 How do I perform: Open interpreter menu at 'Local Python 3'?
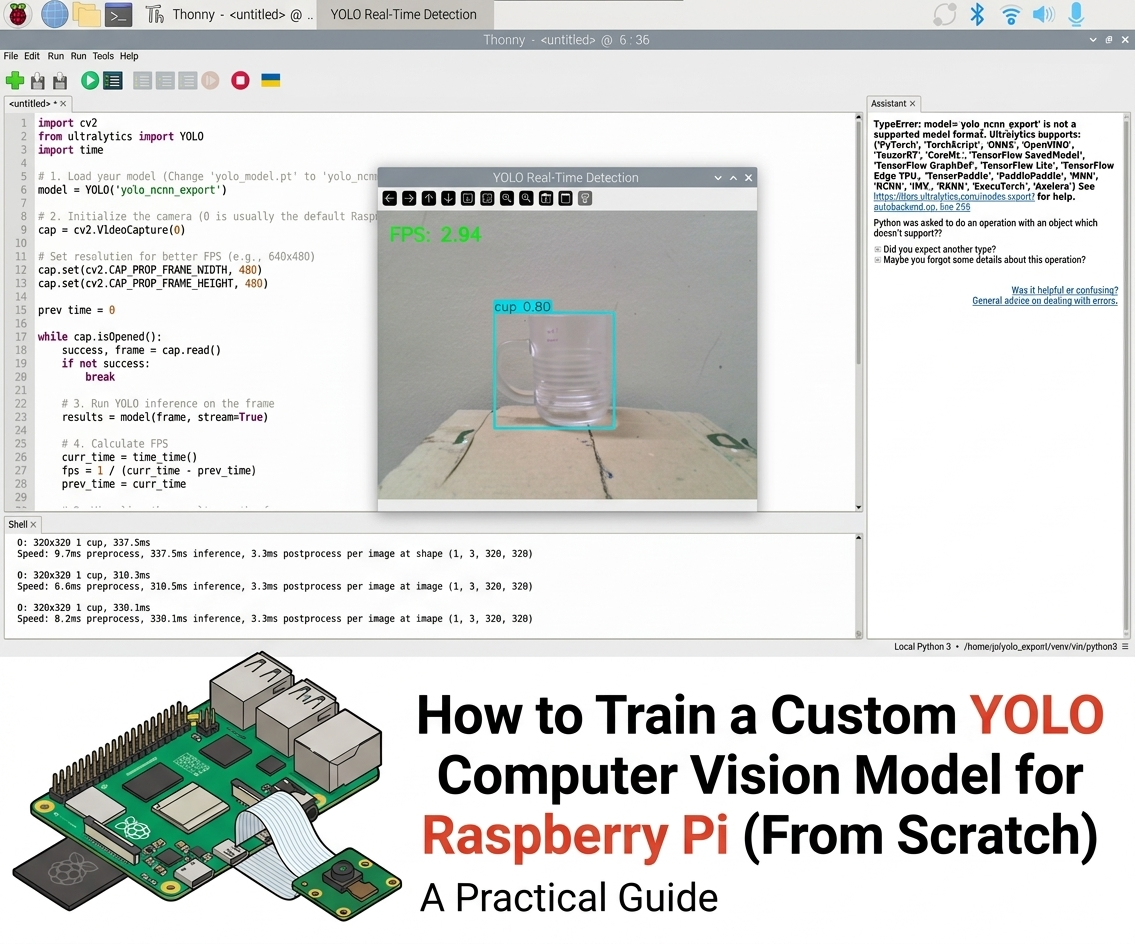922,646
